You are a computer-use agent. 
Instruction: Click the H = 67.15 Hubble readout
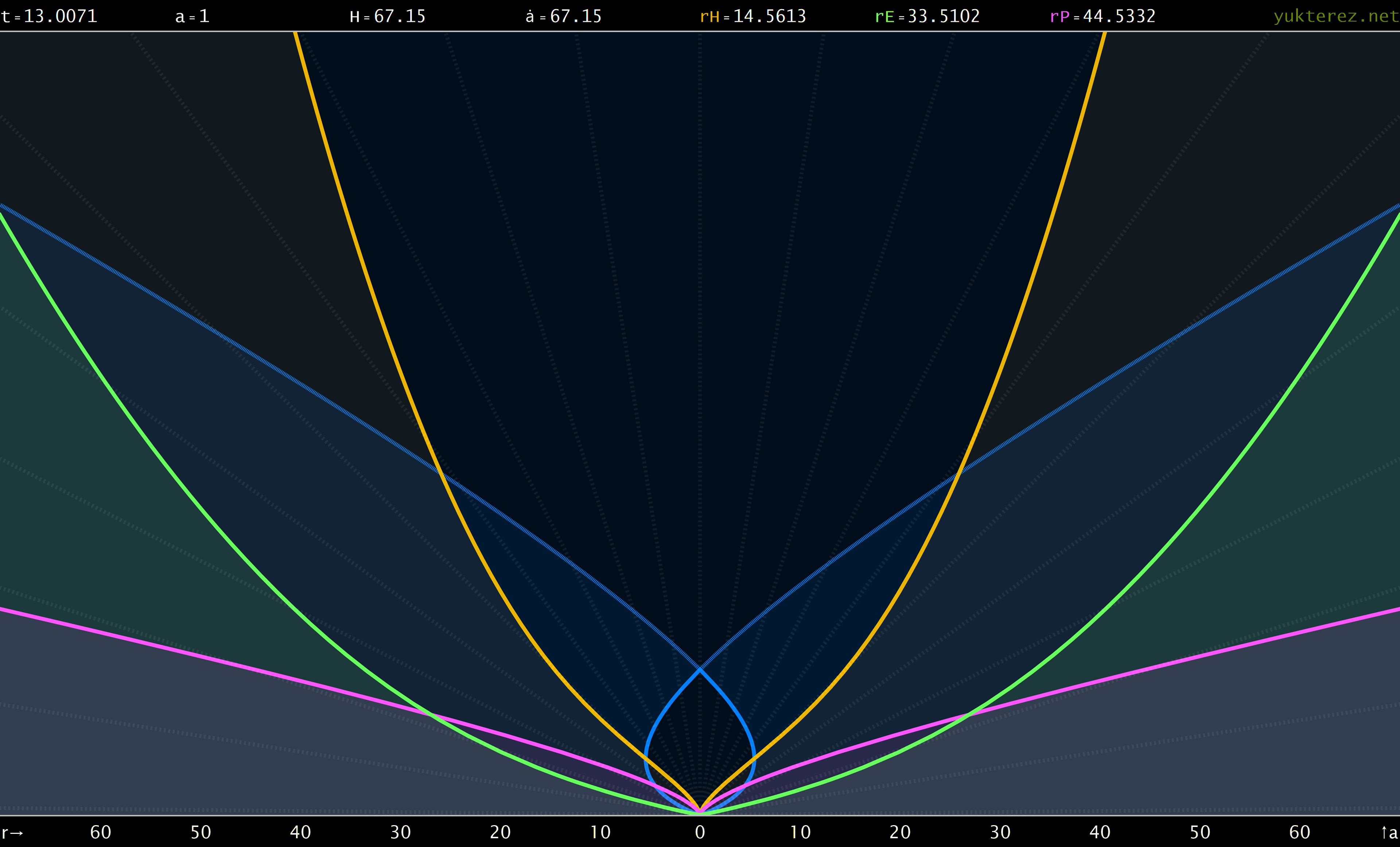388,16
